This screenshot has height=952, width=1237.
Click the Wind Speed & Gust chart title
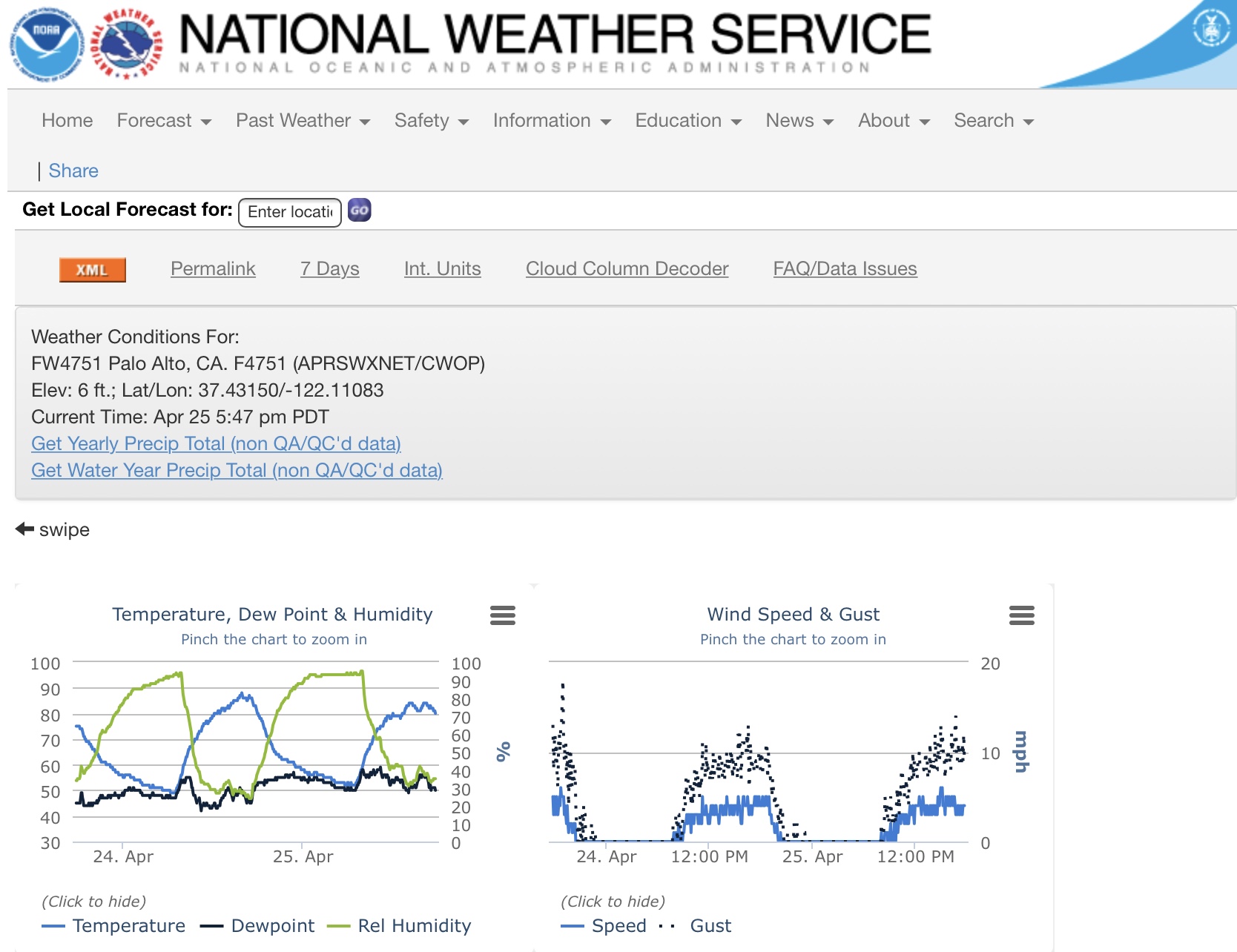coord(794,614)
